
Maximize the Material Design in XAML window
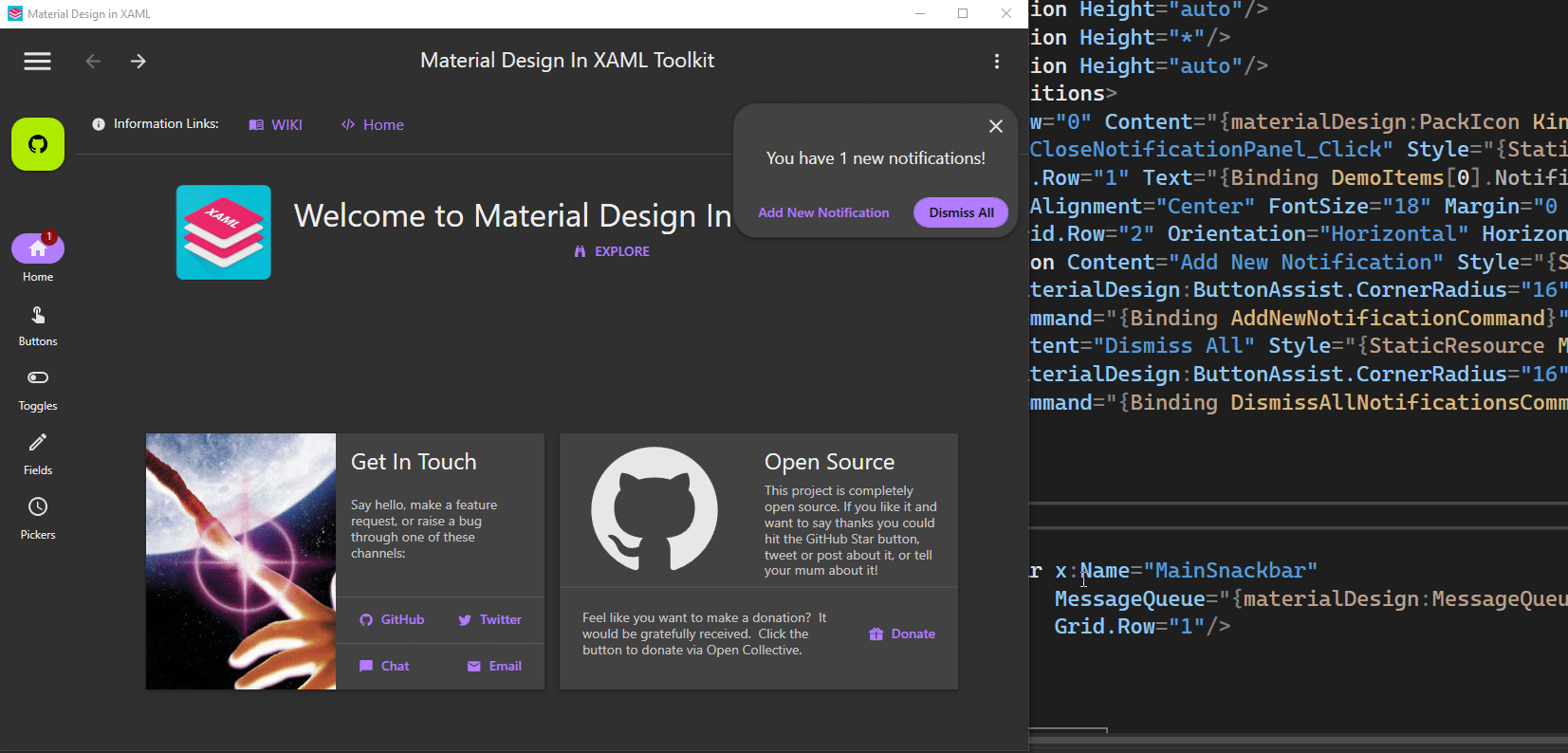coord(963,13)
